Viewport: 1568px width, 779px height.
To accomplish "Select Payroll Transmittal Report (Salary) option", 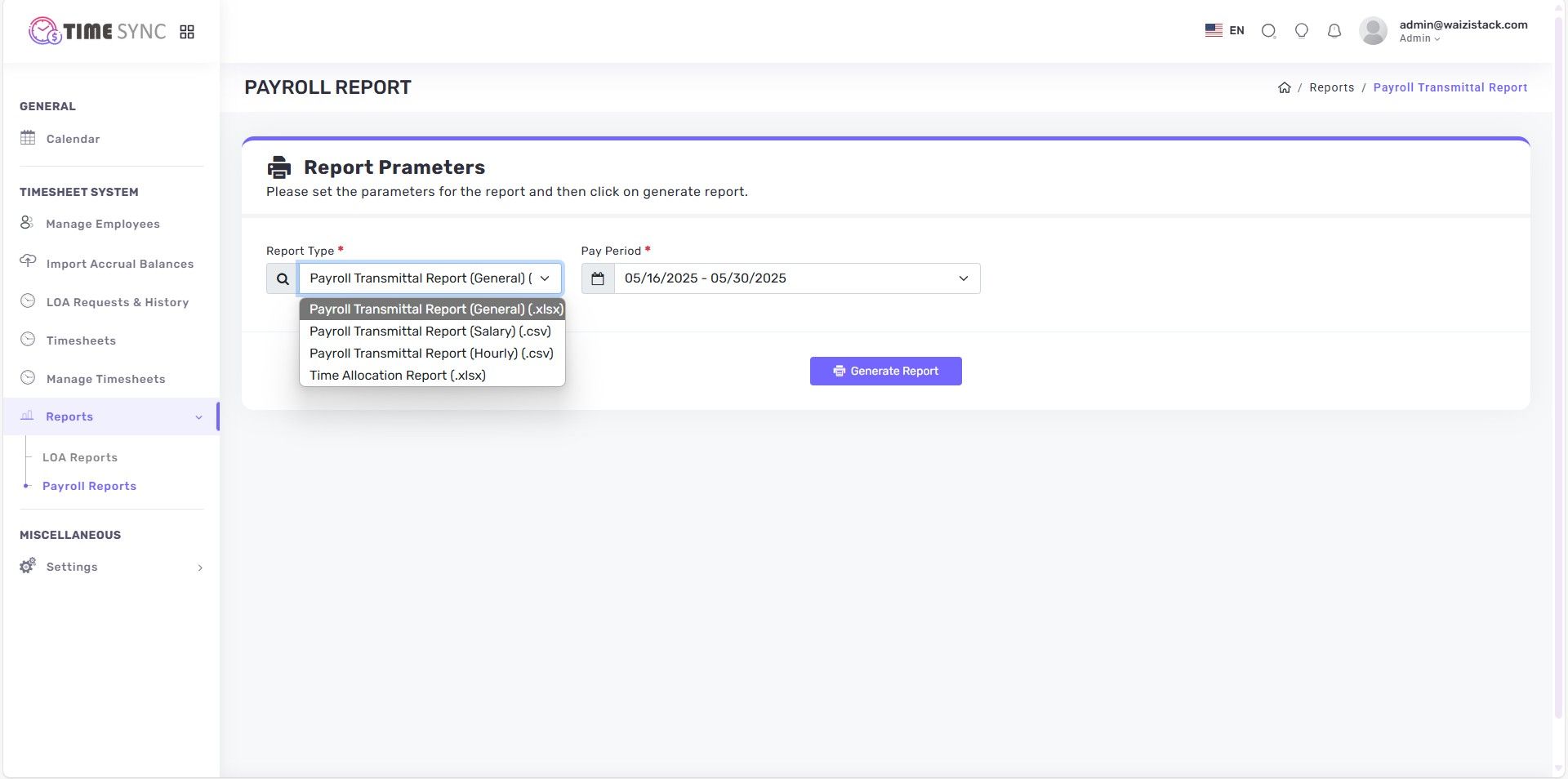I will (430, 332).
